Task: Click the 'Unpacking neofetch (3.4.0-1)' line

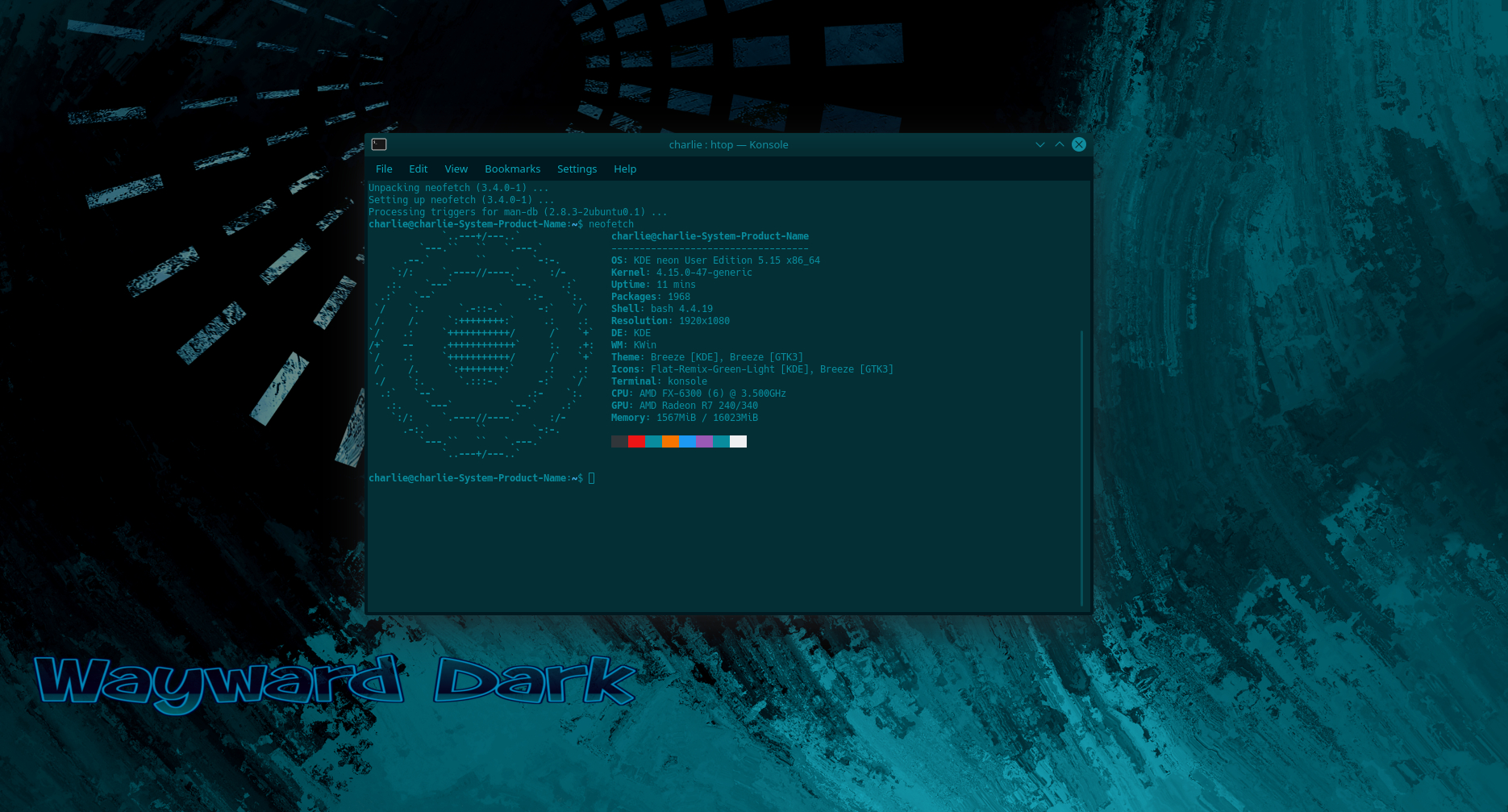Action: 459,188
